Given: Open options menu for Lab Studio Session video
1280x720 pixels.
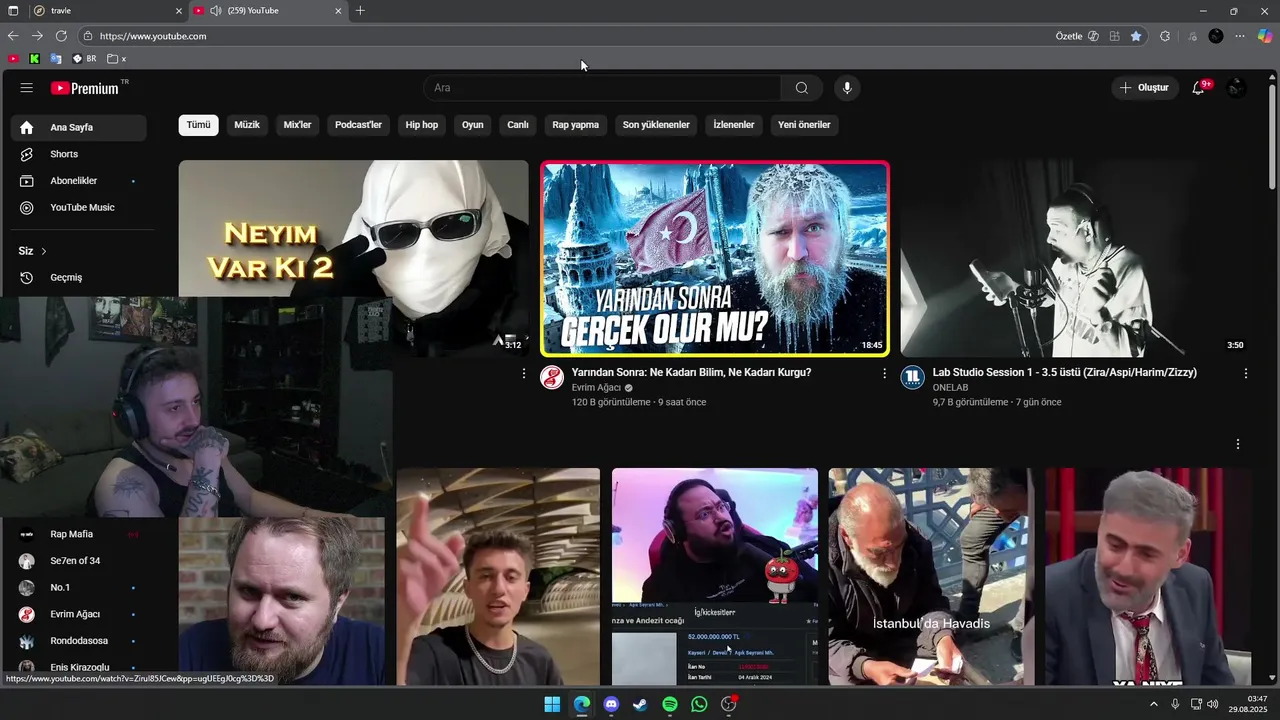Looking at the screenshot, I should click(1246, 373).
